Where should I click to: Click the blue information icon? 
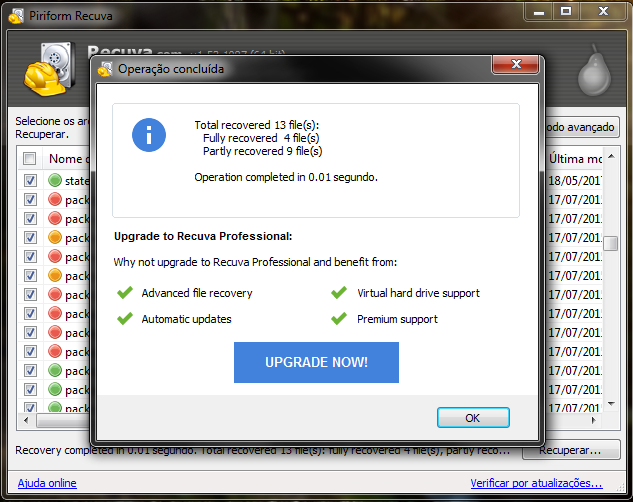point(149,135)
